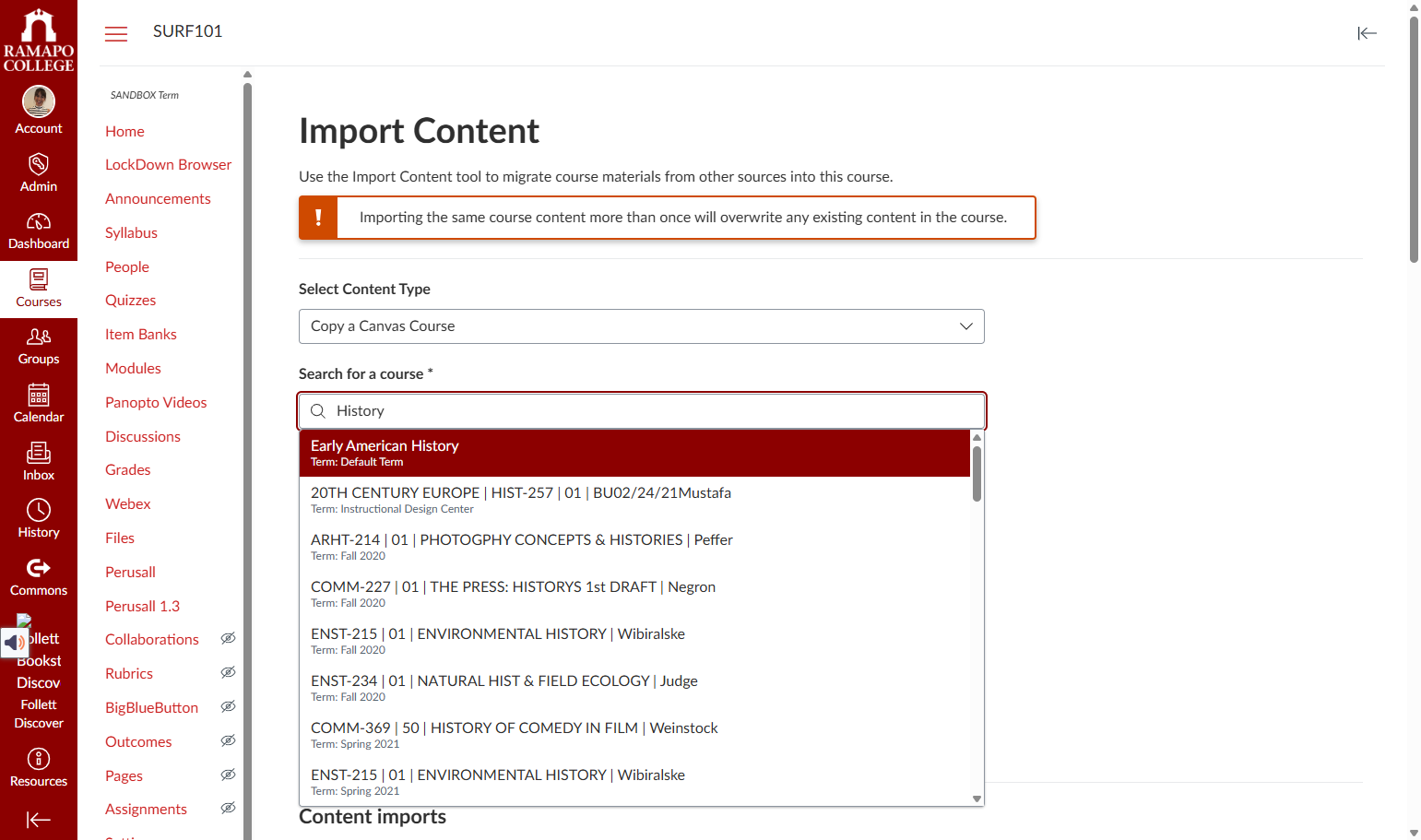Screen dimensions: 1421x840
Task: Open Follett Discover link
Action: tap(39, 714)
